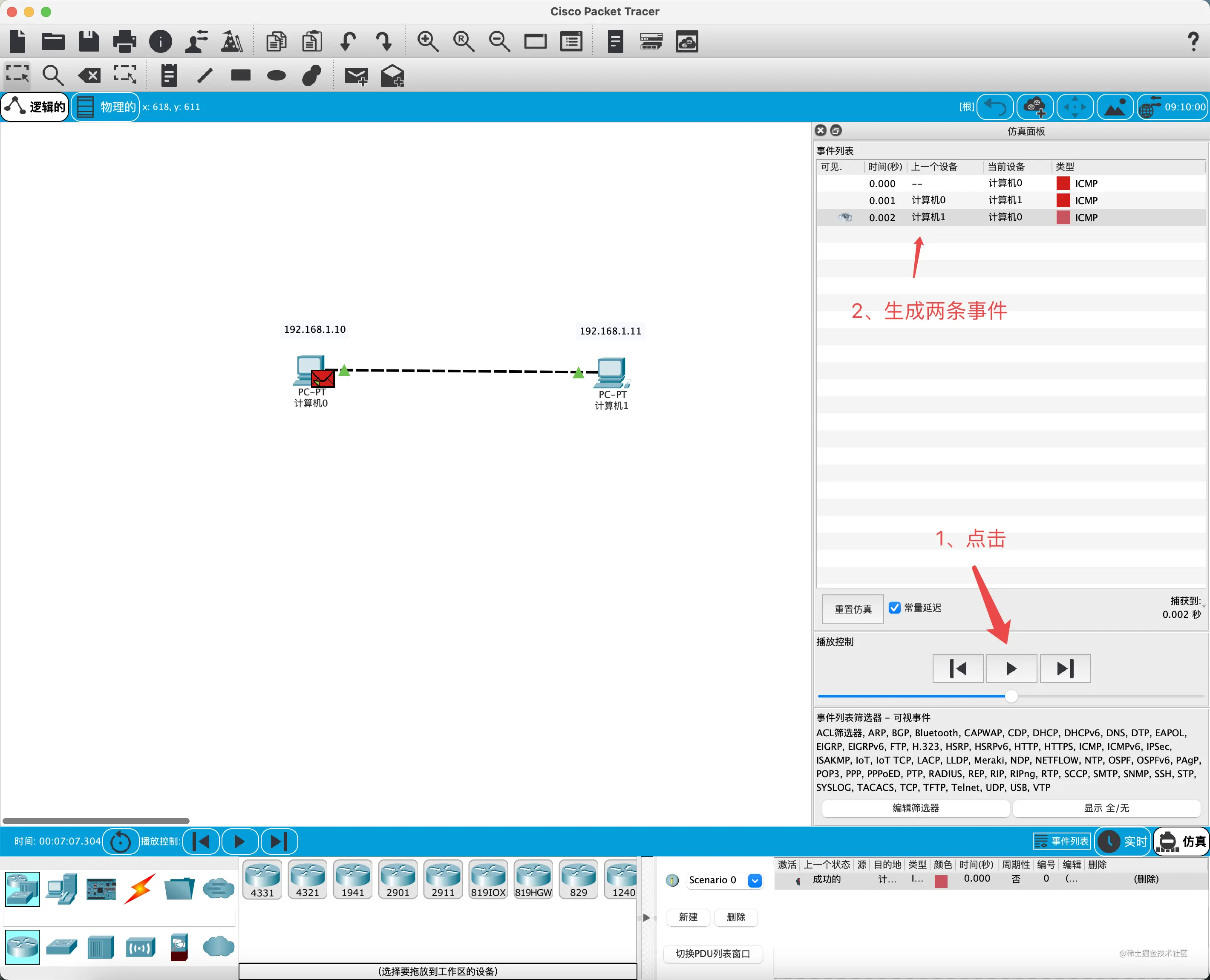
Task: Choose the Inspect magnifier tool
Action: [x=53, y=75]
